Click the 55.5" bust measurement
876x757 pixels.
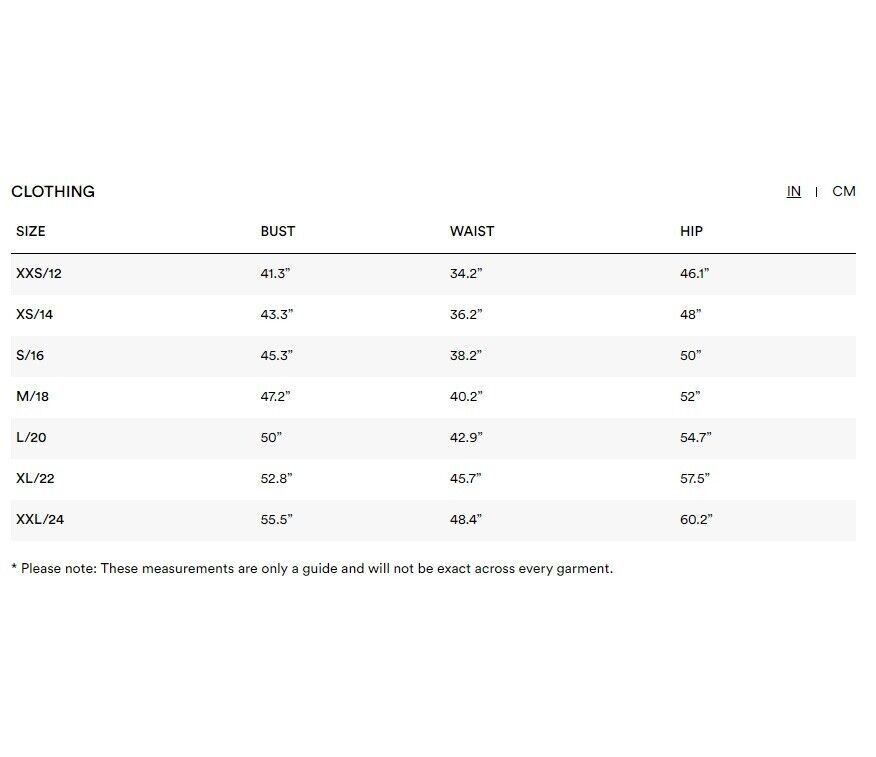coord(276,519)
